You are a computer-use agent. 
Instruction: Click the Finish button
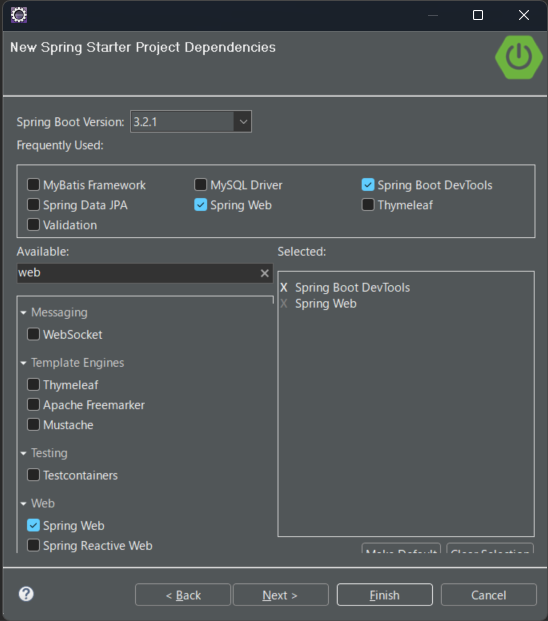coord(384,595)
